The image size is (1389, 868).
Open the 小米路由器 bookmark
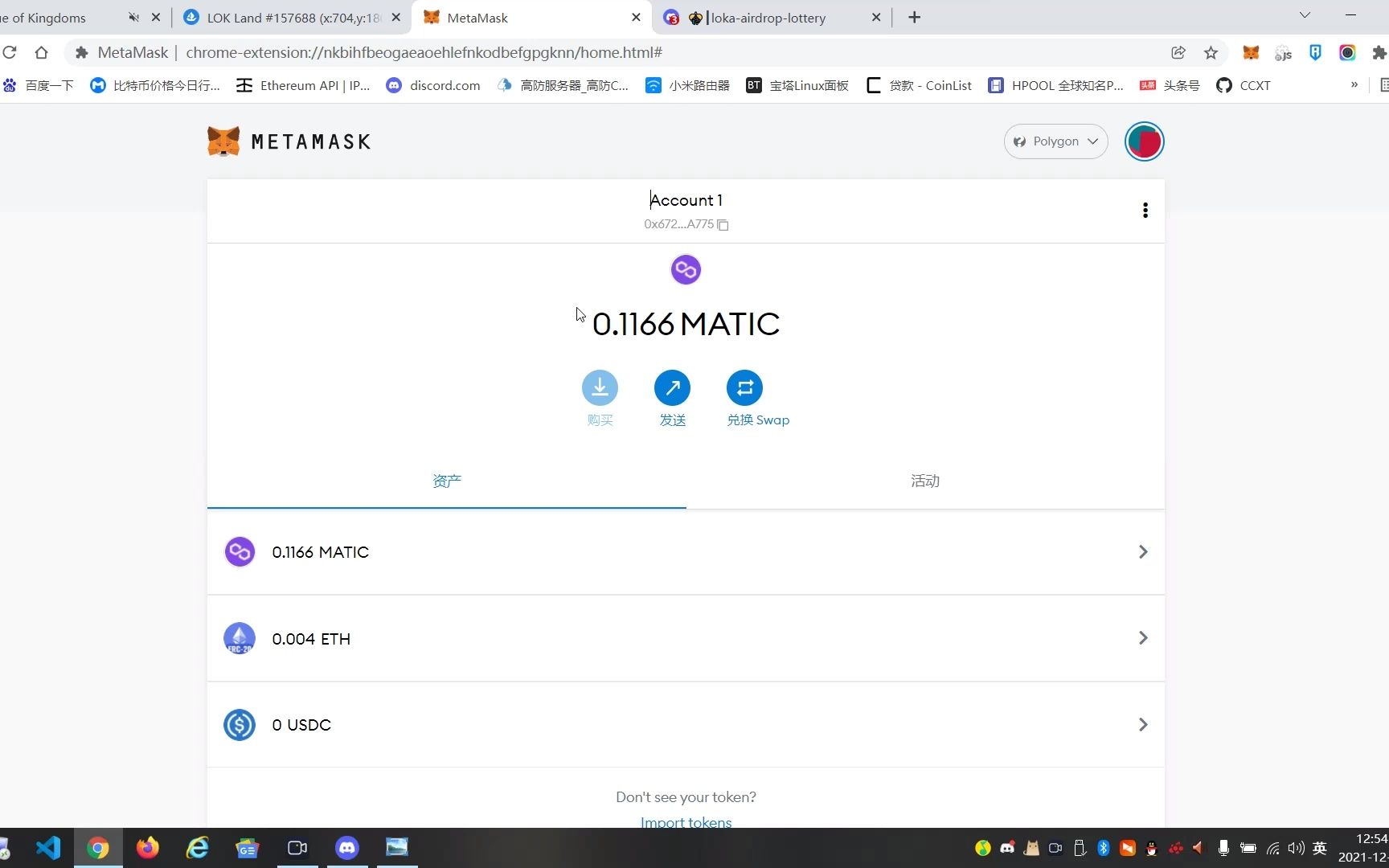tap(688, 85)
